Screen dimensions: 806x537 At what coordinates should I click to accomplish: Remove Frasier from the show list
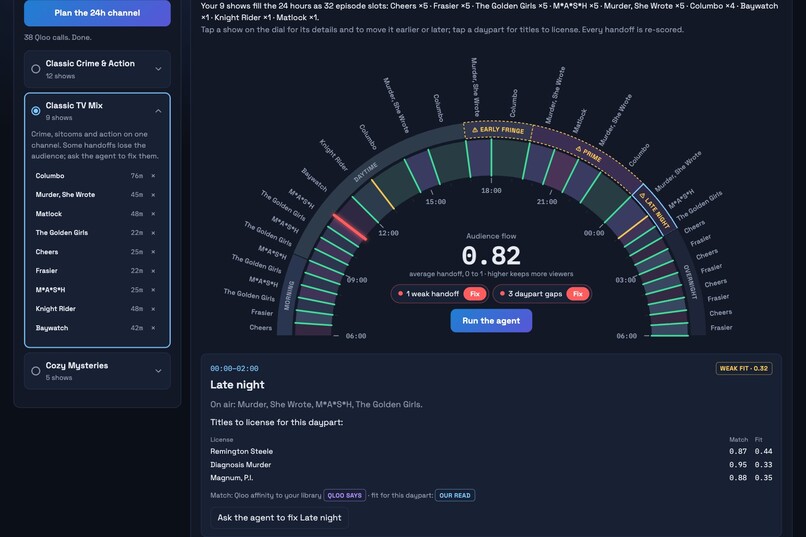point(153,271)
